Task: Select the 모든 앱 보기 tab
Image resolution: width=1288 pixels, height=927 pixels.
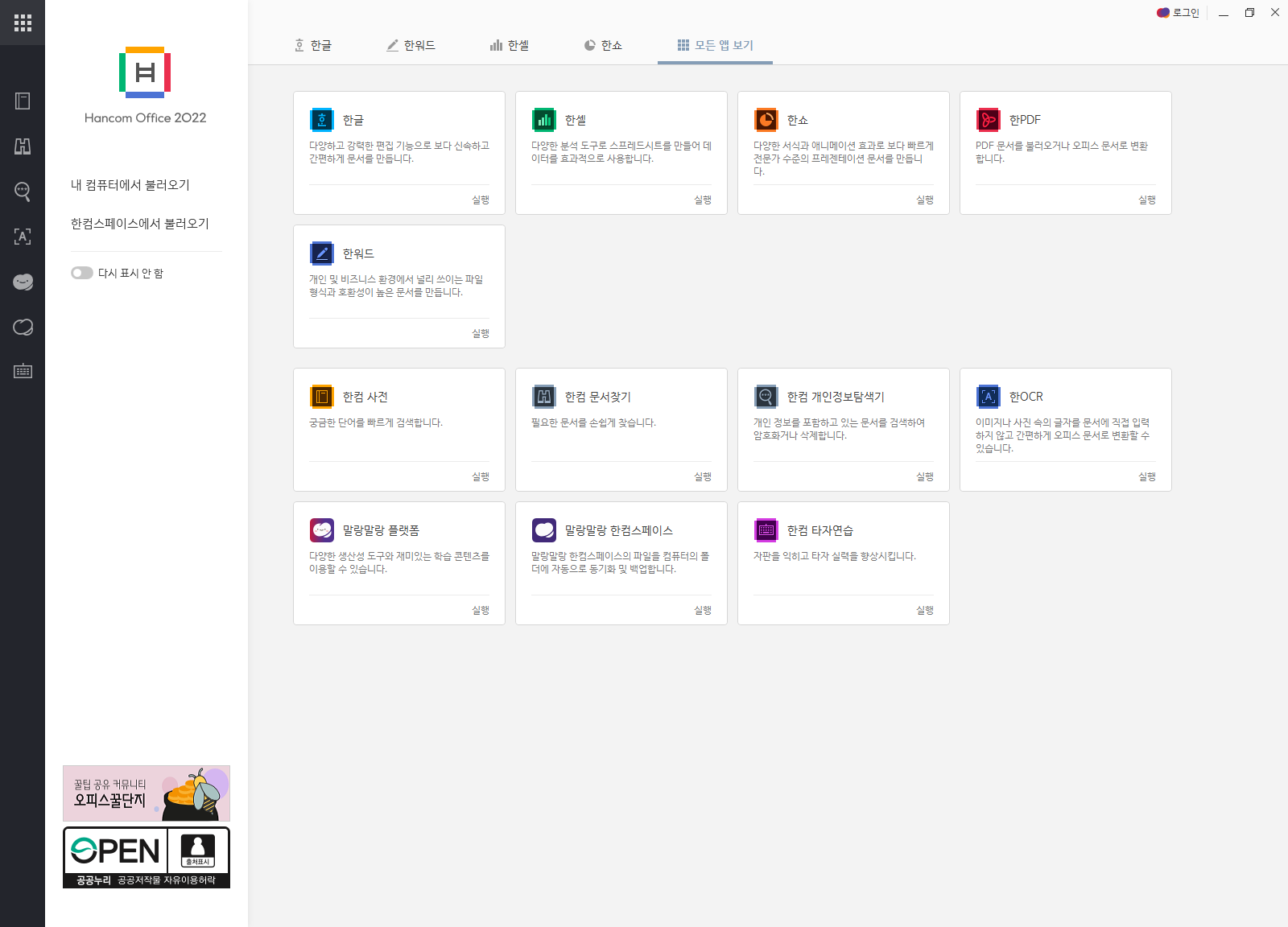Action: (x=715, y=45)
